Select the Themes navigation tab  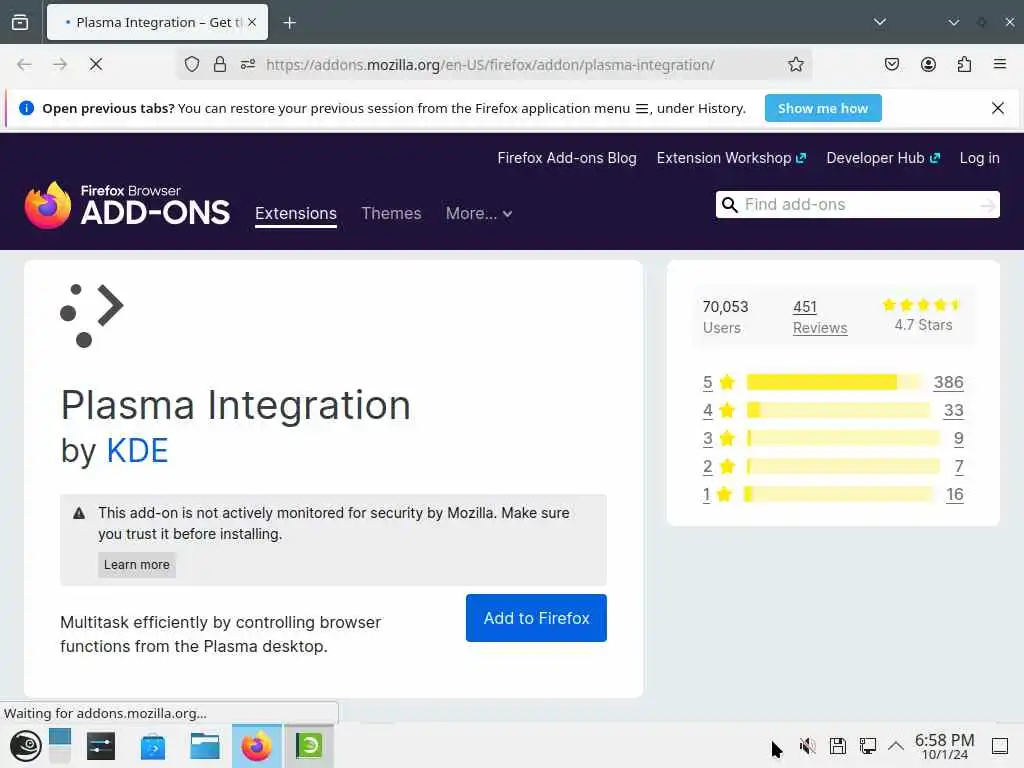click(391, 214)
